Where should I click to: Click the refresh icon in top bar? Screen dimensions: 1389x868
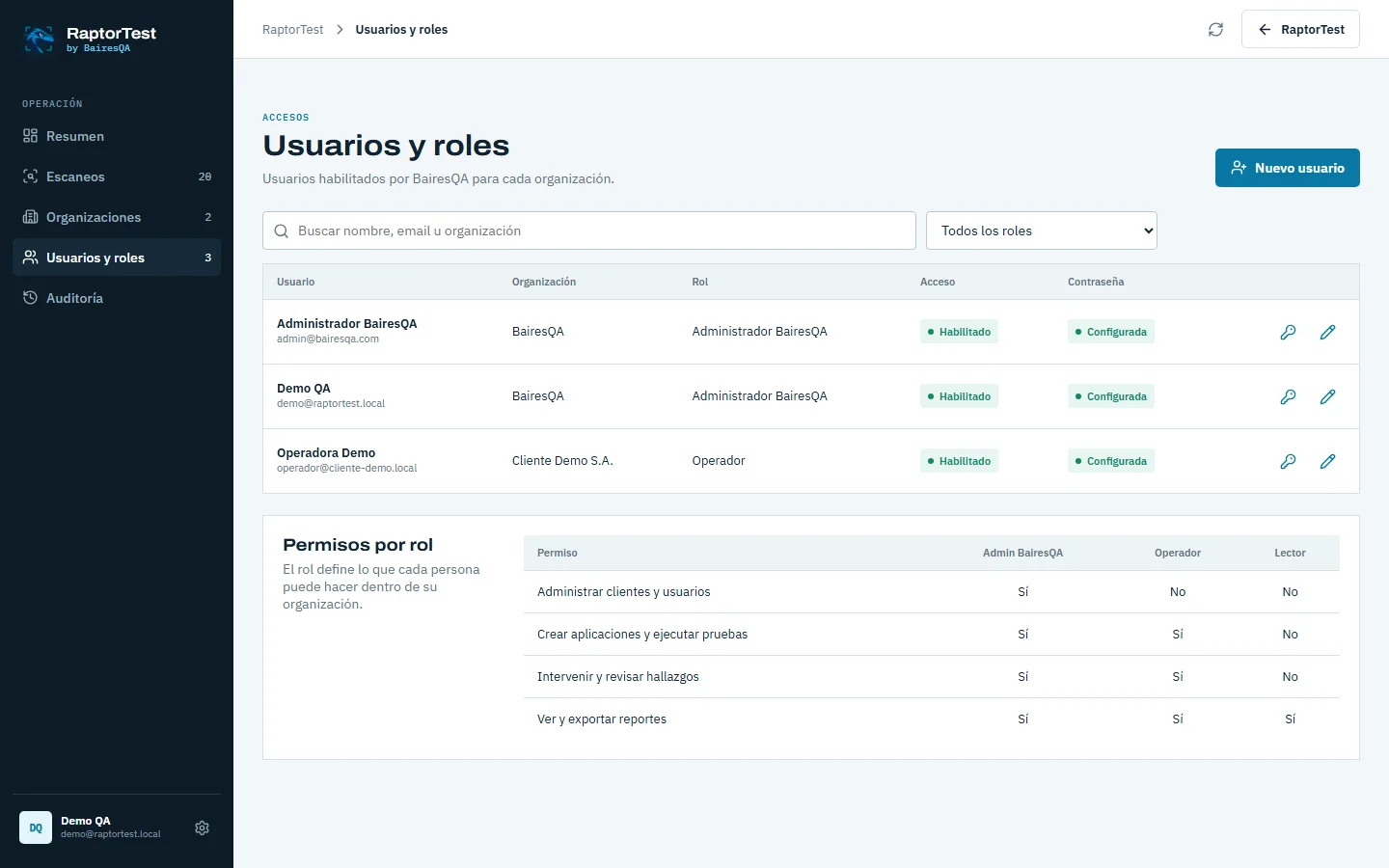click(x=1215, y=30)
